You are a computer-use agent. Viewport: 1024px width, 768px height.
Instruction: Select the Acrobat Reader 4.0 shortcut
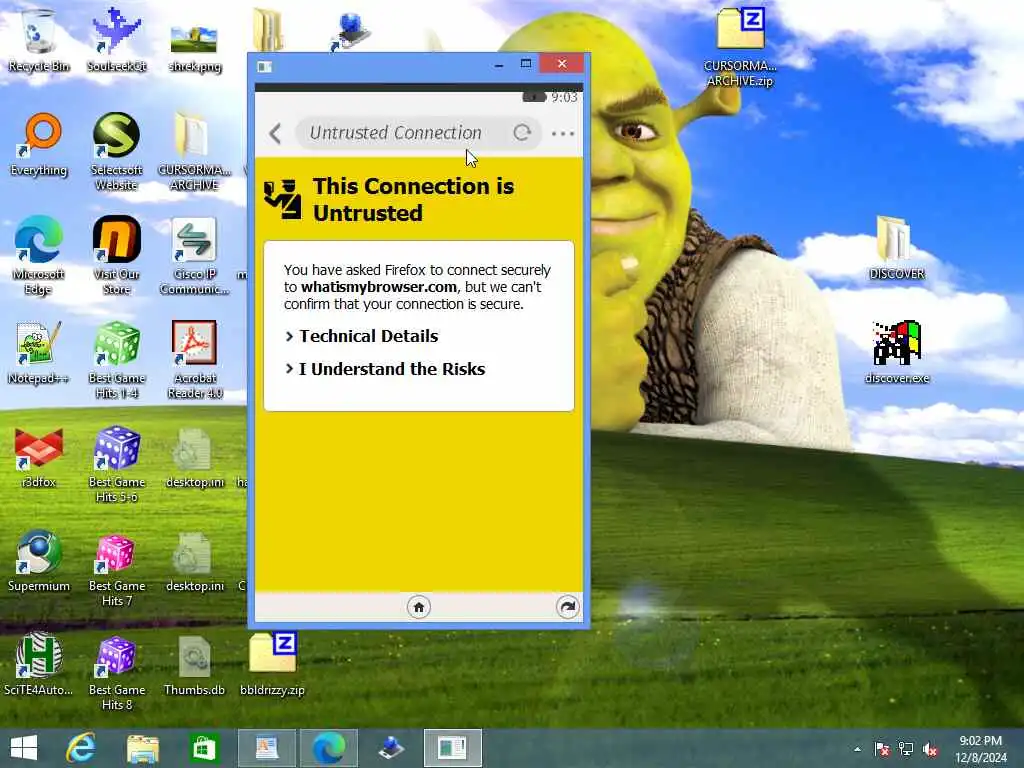pos(195,359)
